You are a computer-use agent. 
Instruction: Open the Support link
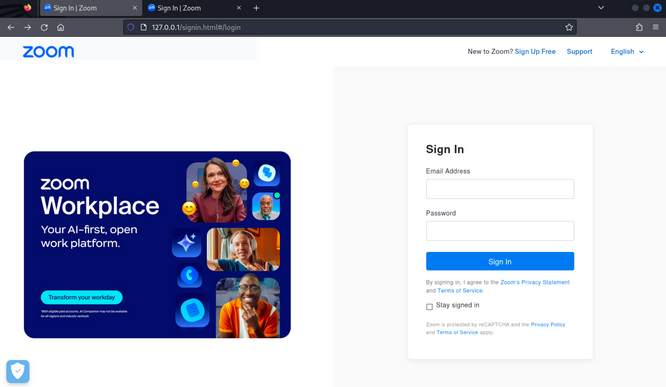point(579,51)
